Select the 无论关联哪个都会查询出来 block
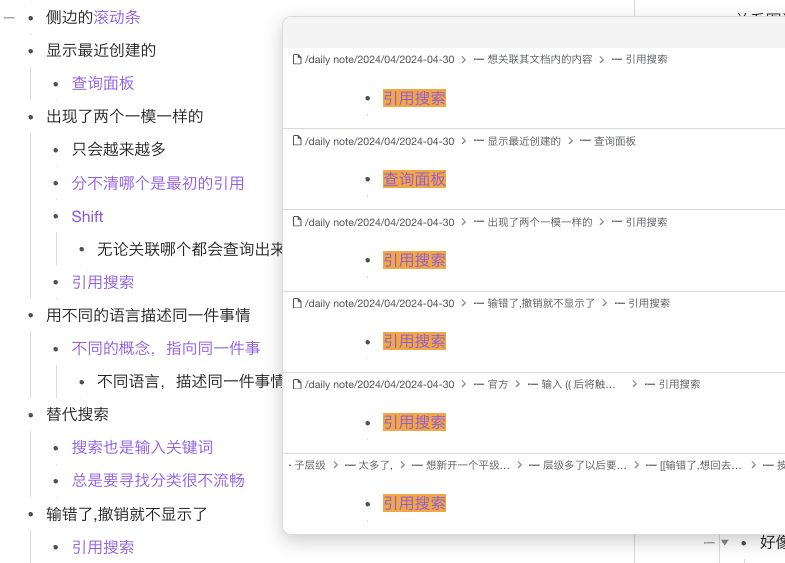 190,249
